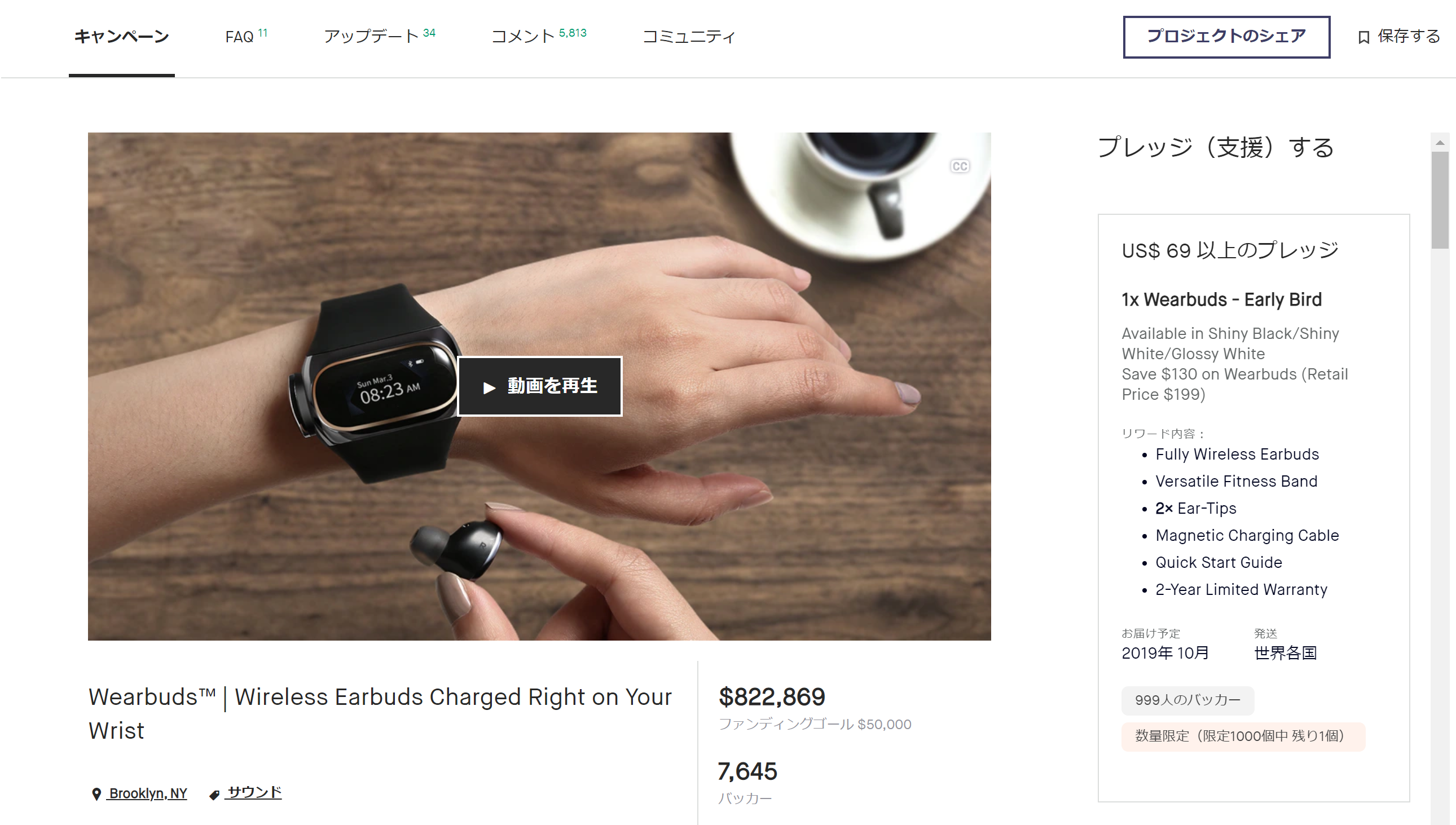
Task: Go to the コミュニティ tab
Action: tap(689, 37)
